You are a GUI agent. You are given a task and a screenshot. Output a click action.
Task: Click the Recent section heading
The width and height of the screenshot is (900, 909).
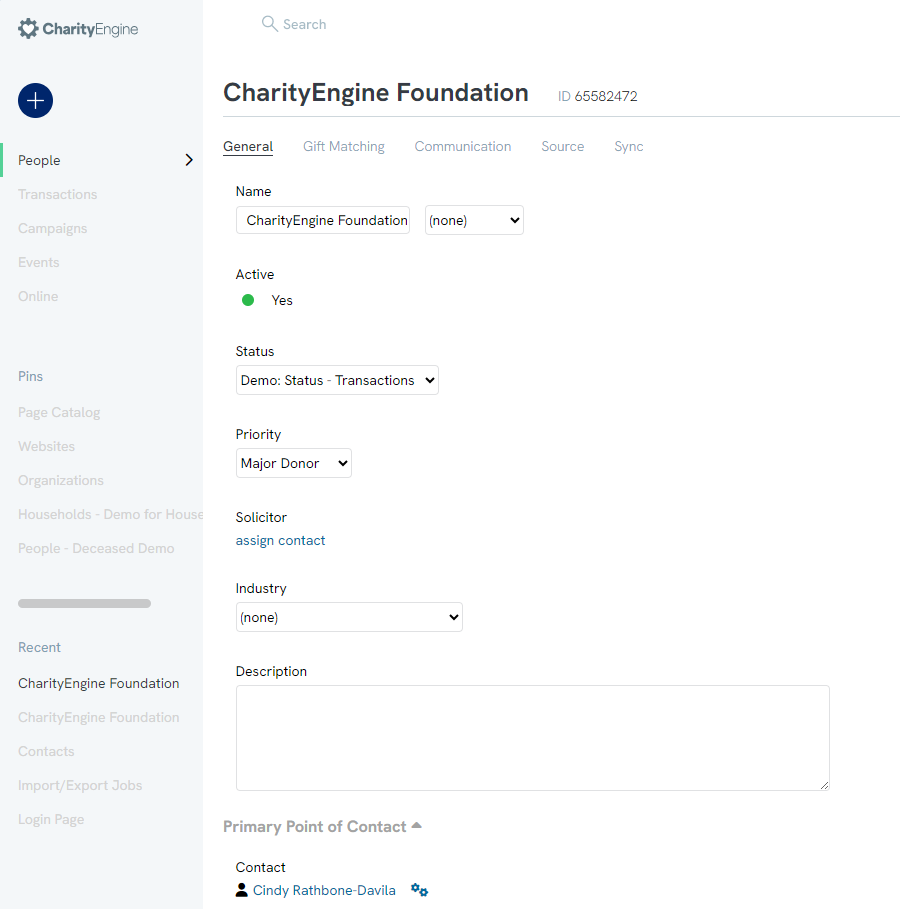tap(39, 648)
